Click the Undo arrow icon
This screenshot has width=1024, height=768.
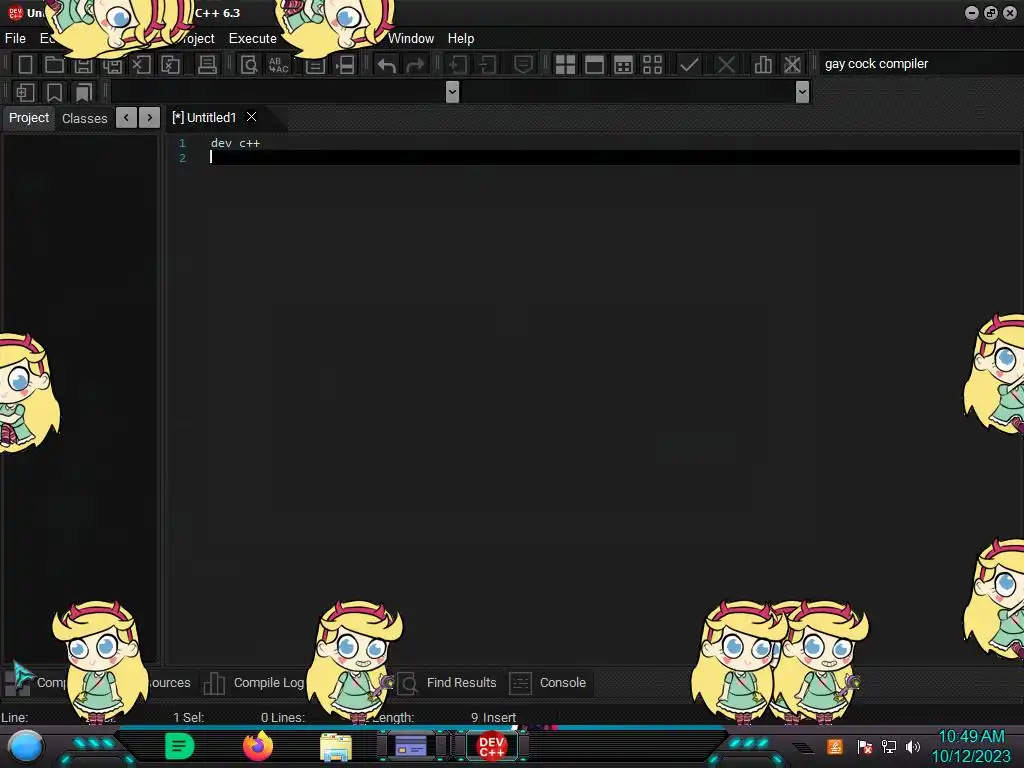pos(387,65)
